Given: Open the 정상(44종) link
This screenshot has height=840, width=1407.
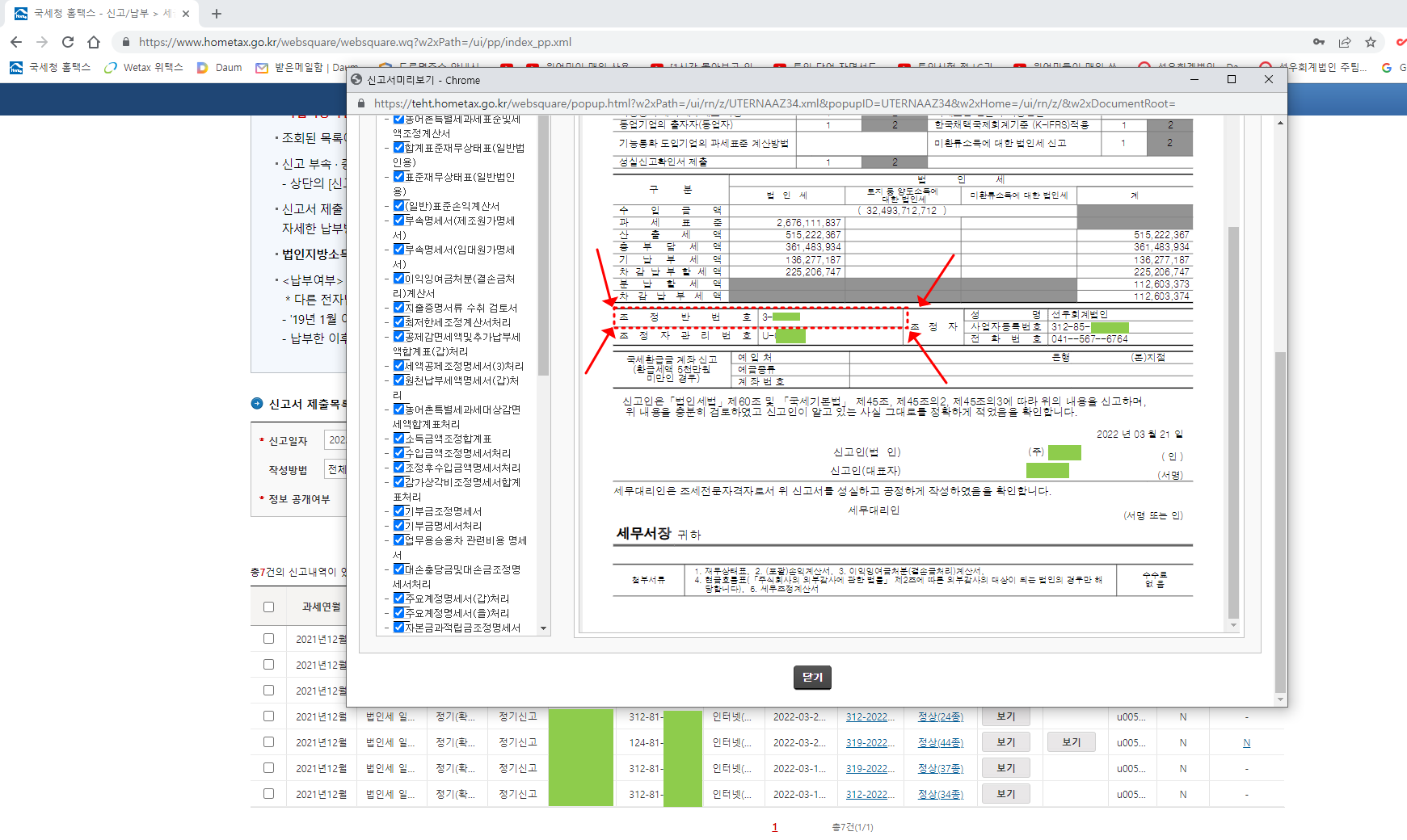Looking at the screenshot, I should (x=940, y=742).
